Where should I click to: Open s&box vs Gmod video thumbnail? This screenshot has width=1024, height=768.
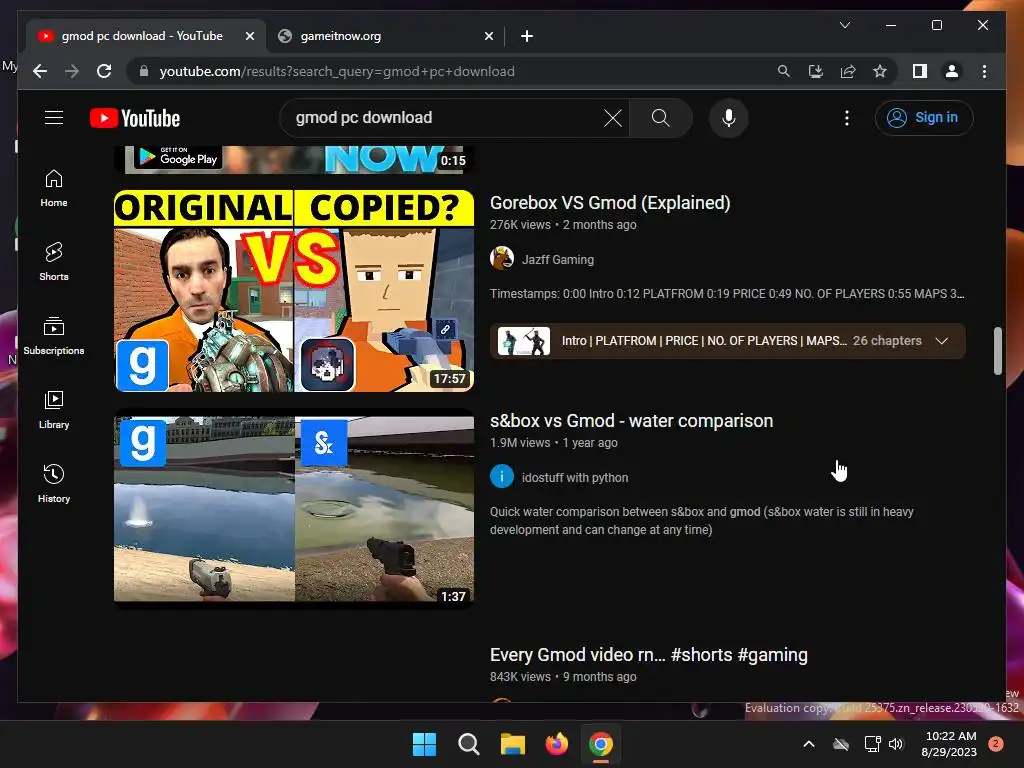tap(294, 509)
